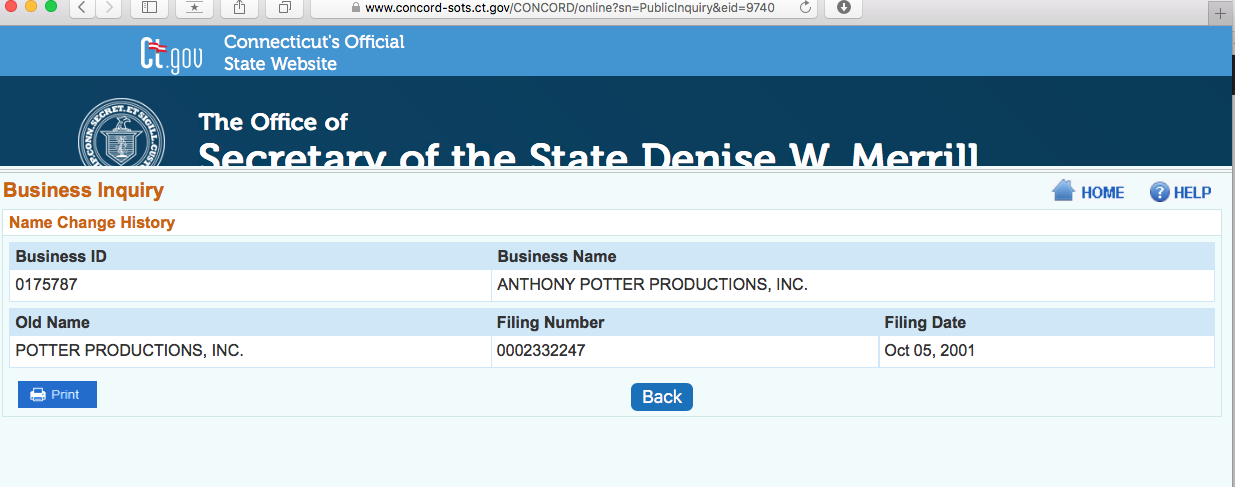
Task: Open a new tab with plus button
Action: [x=1220, y=14]
